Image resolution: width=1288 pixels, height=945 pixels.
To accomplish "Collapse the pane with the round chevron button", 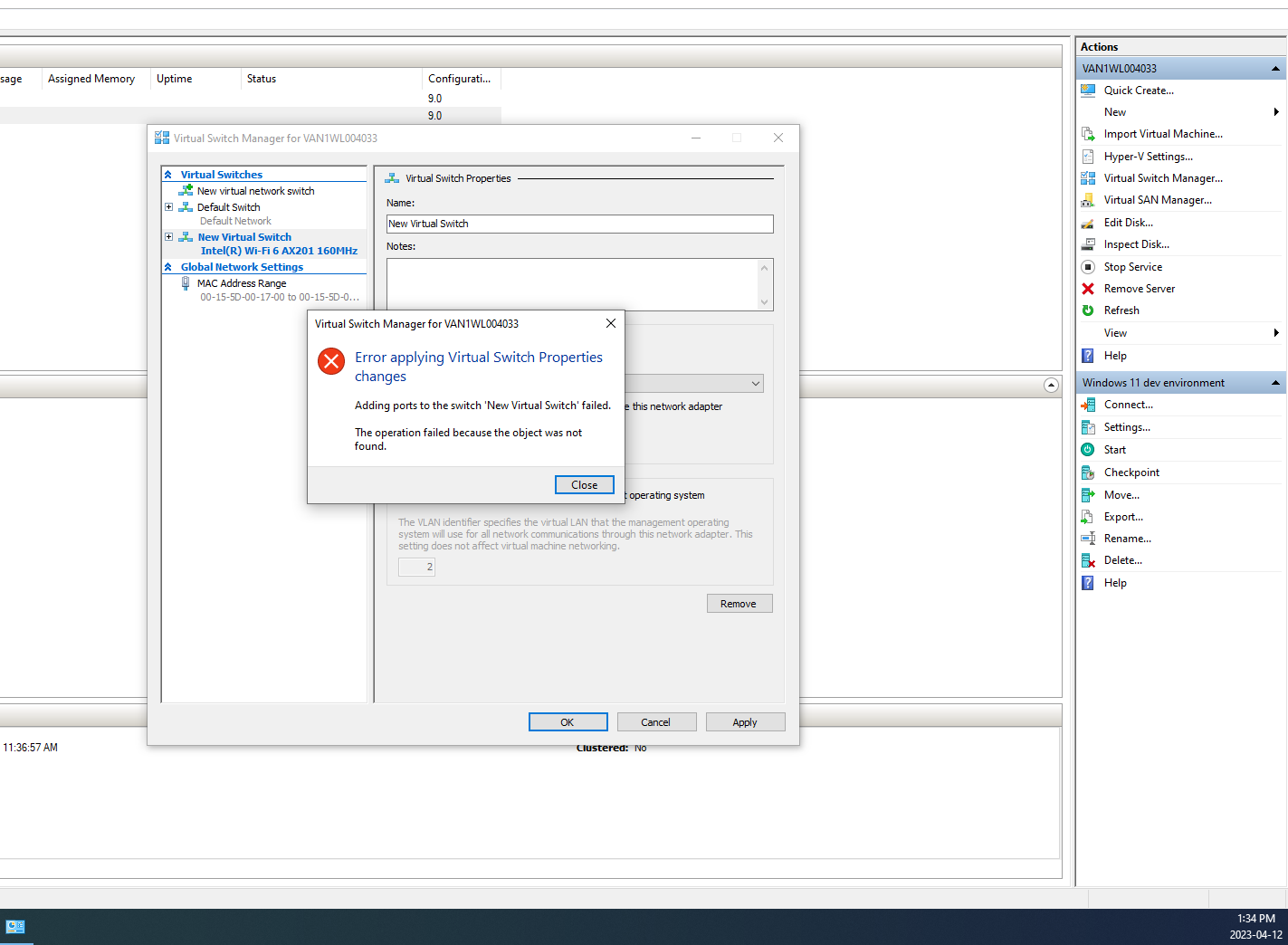I will pos(1051,385).
